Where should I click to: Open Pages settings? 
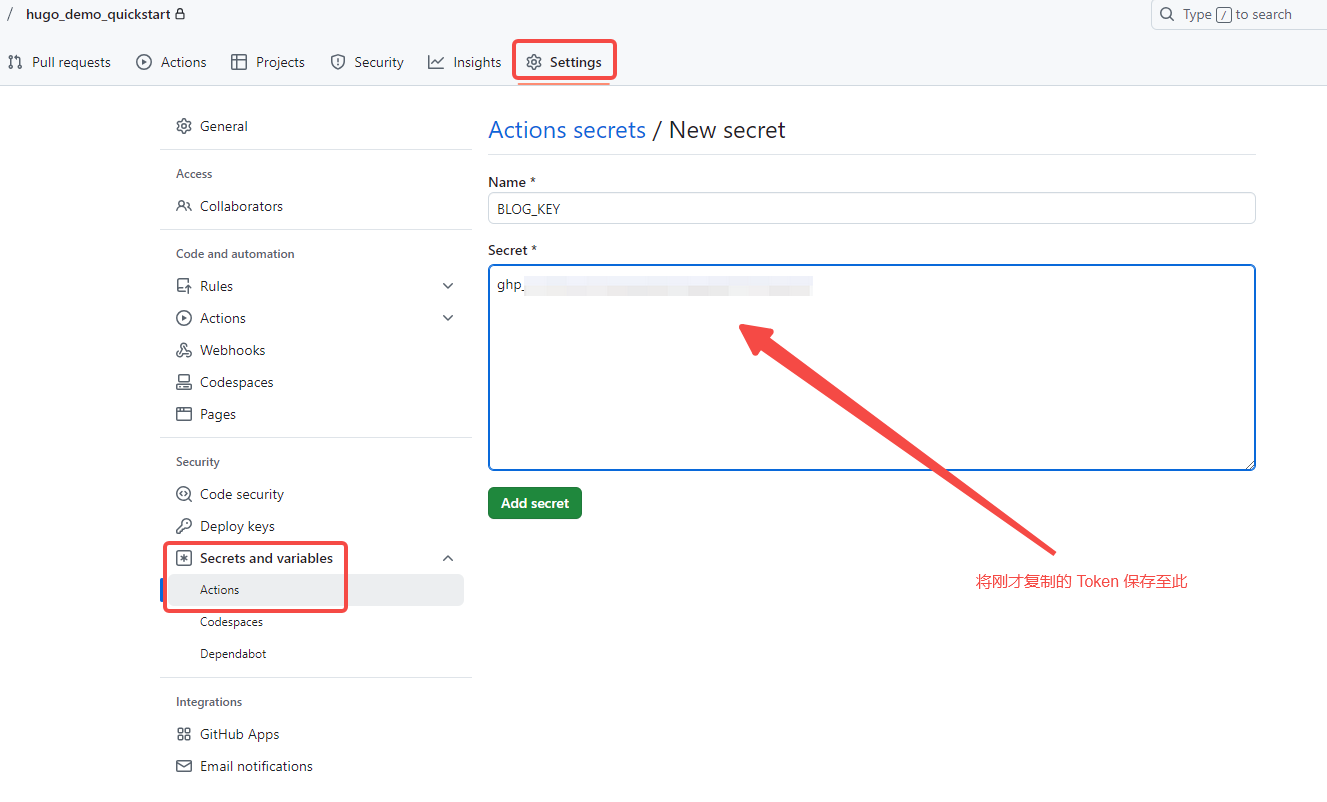coord(316,414)
